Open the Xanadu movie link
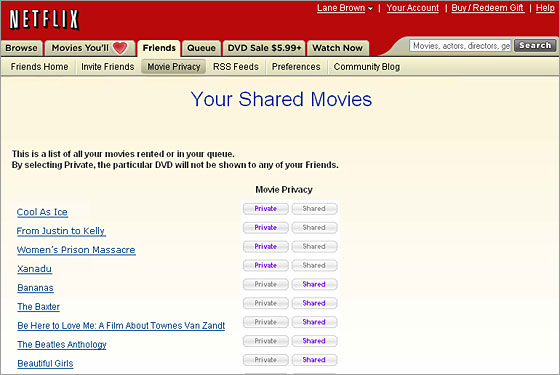This screenshot has height=375, width=560. pos(35,269)
